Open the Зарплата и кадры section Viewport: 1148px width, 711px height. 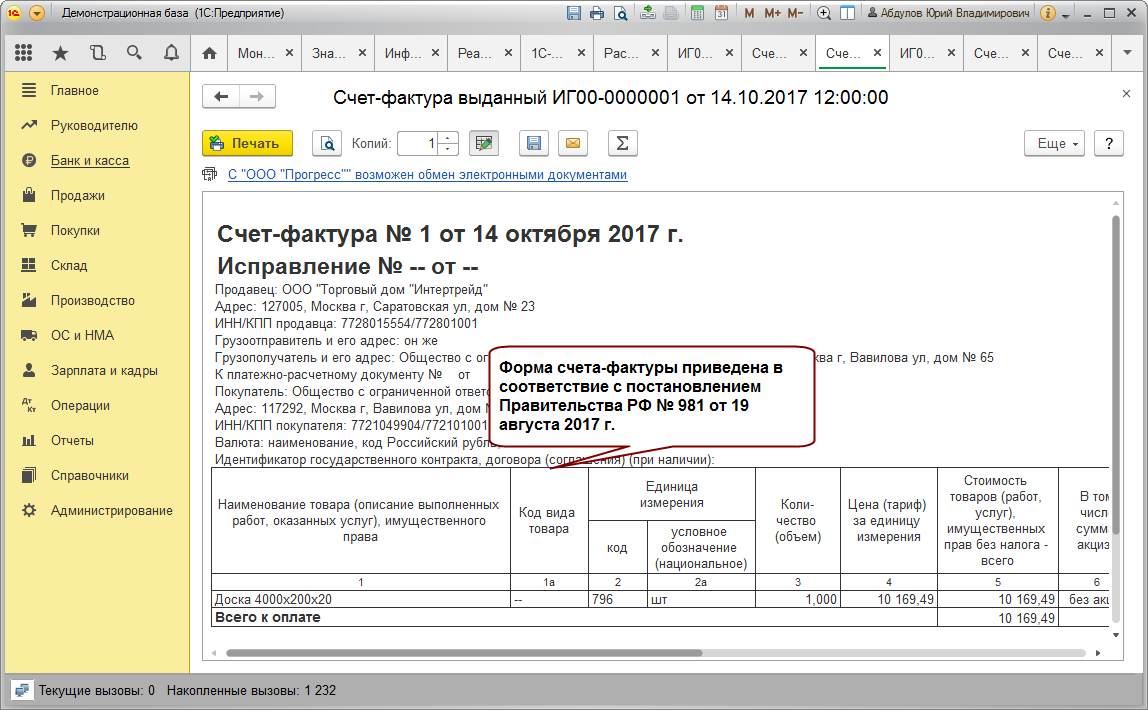pos(104,371)
